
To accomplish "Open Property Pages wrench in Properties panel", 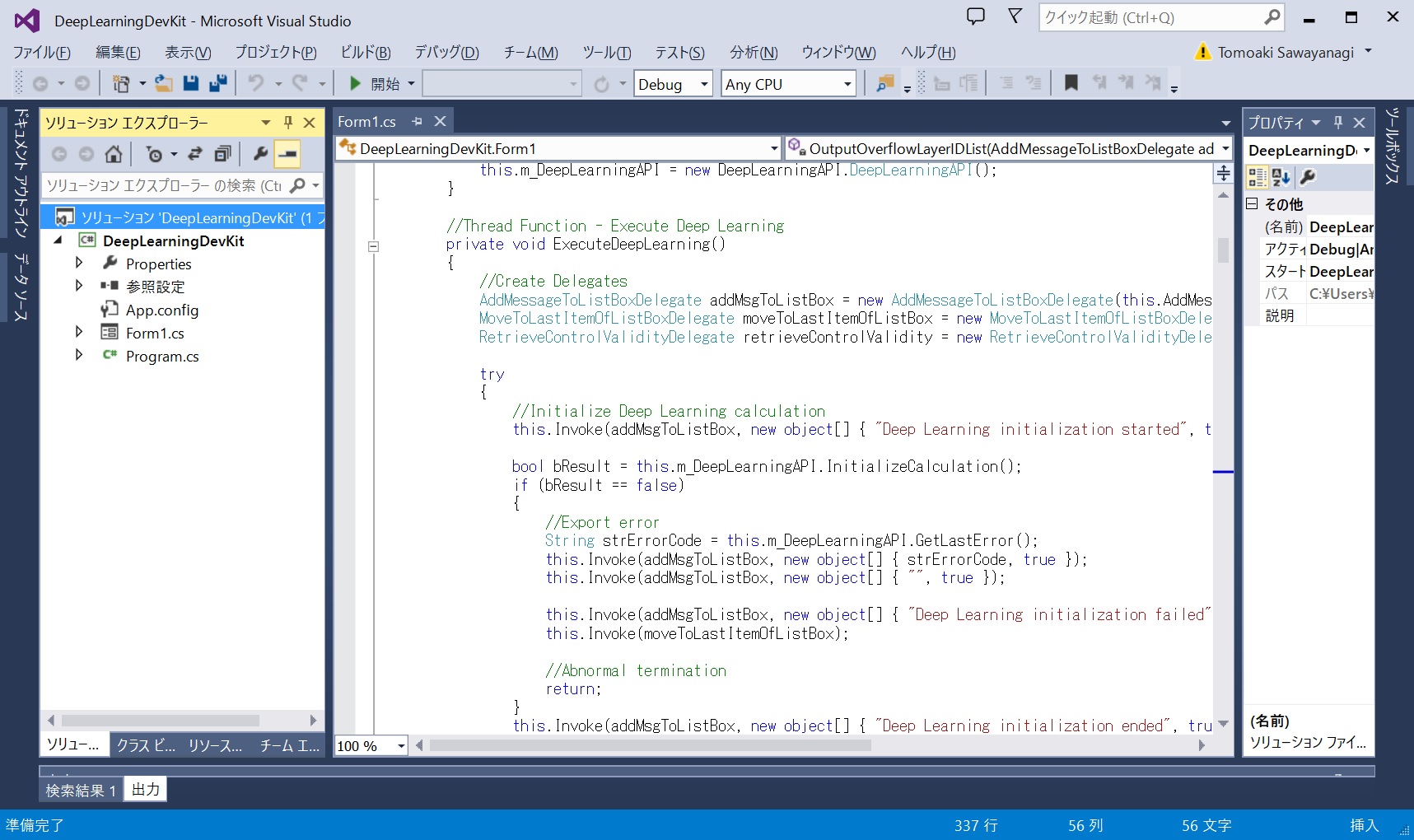I will [1307, 177].
